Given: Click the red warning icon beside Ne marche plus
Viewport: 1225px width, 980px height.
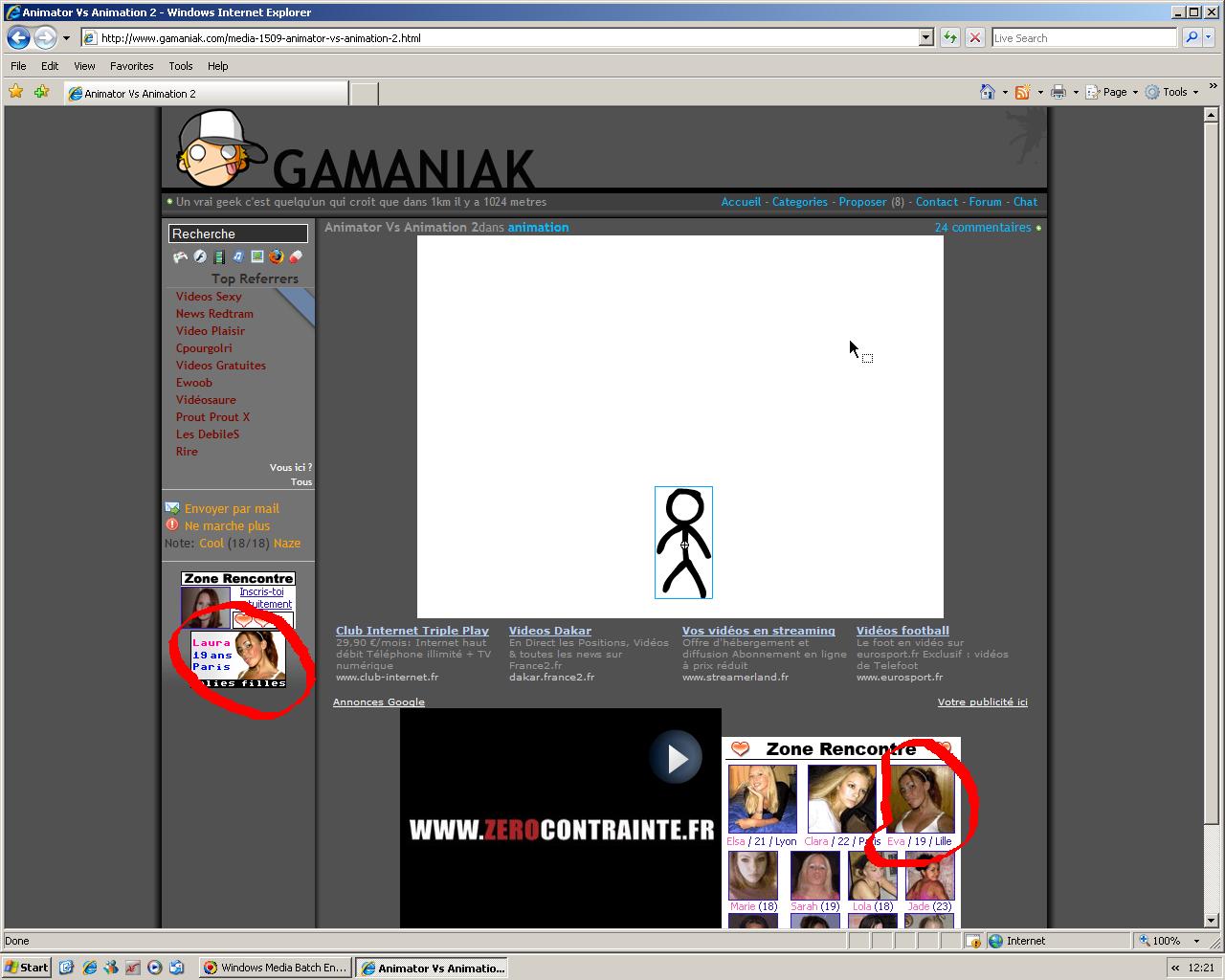Looking at the screenshot, I should [172, 524].
